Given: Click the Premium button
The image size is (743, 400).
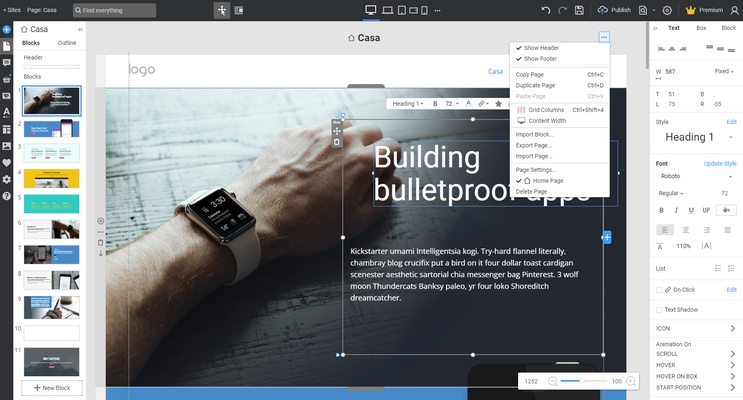Looking at the screenshot, I should coord(705,10).
